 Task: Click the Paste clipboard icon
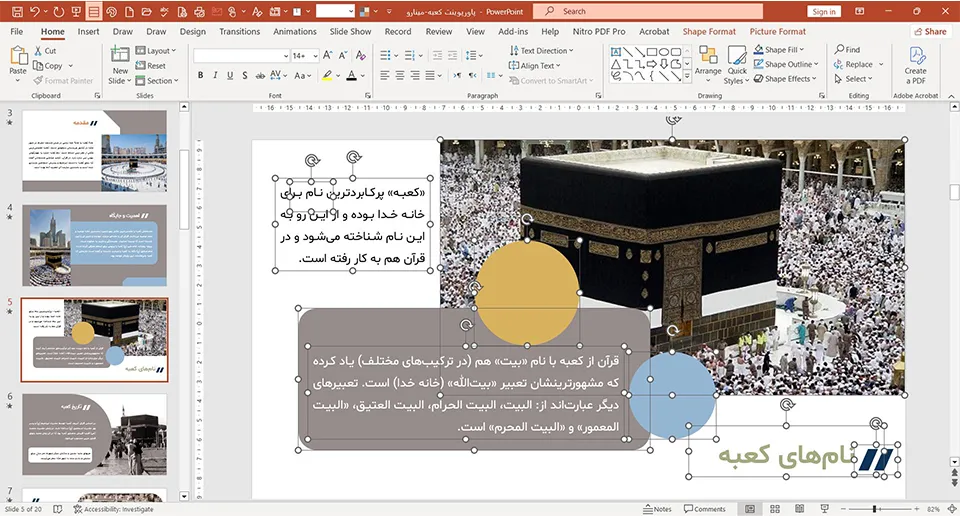[x=18, y=56]
